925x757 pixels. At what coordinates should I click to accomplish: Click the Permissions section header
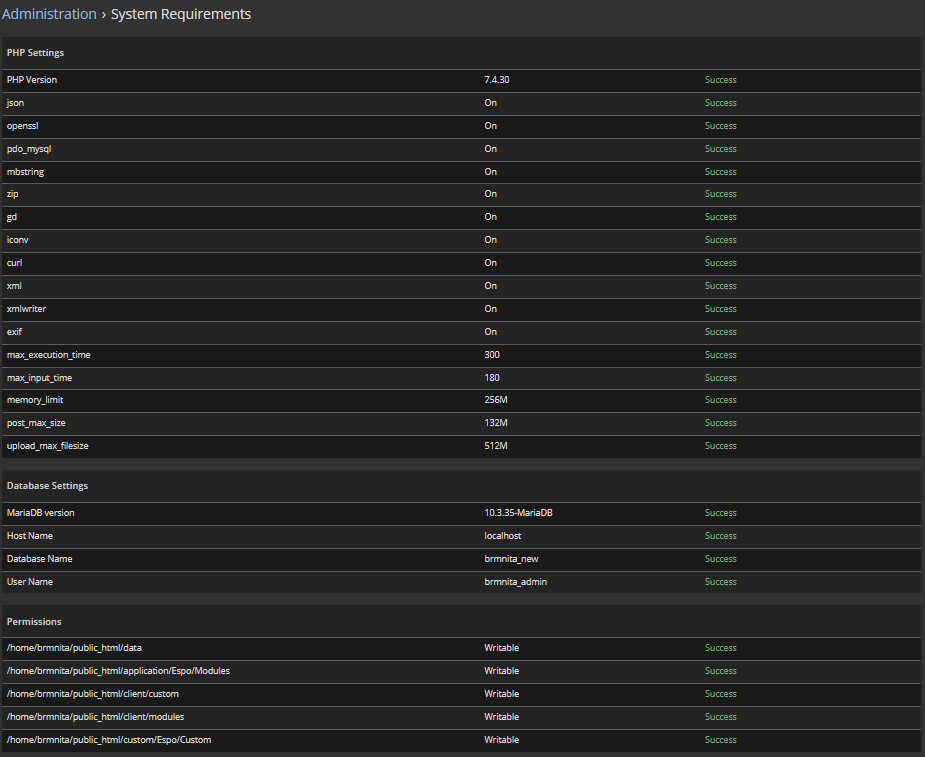[x=34, y=622]
